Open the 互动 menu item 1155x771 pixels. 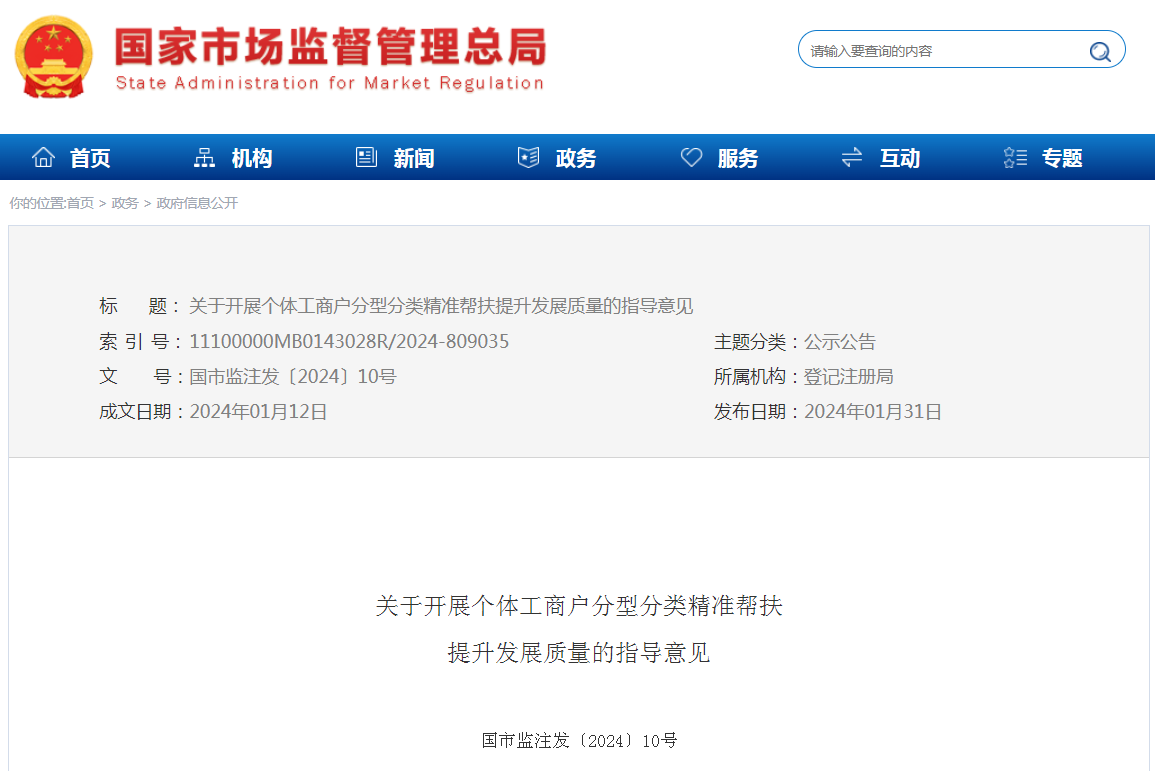900,158
